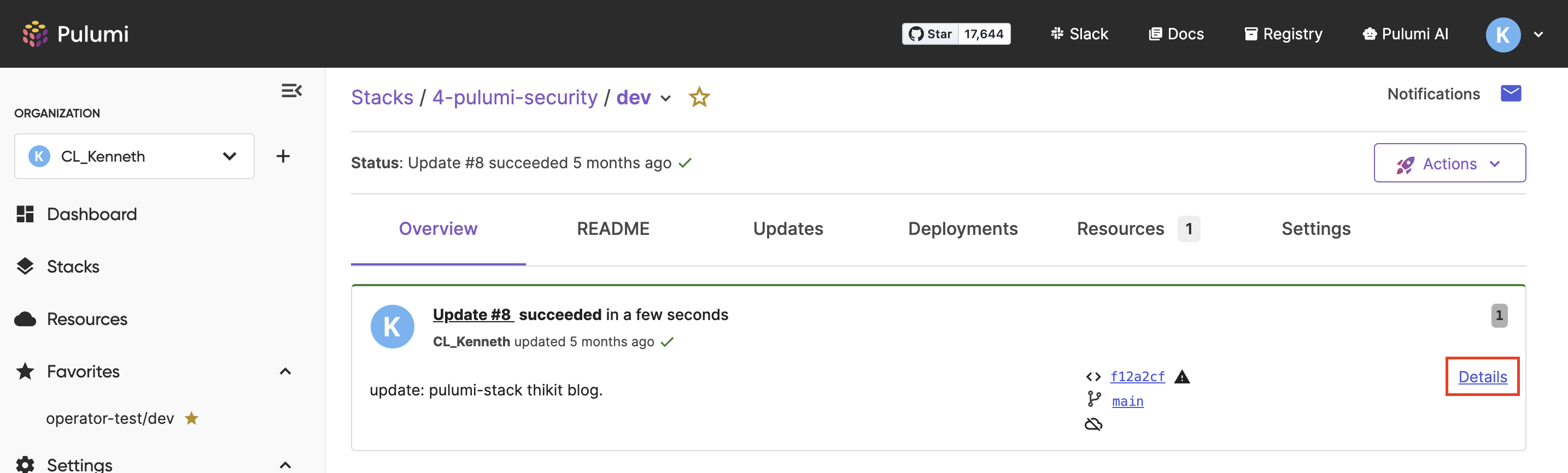Click the Notifications label

click(1434, 94)
